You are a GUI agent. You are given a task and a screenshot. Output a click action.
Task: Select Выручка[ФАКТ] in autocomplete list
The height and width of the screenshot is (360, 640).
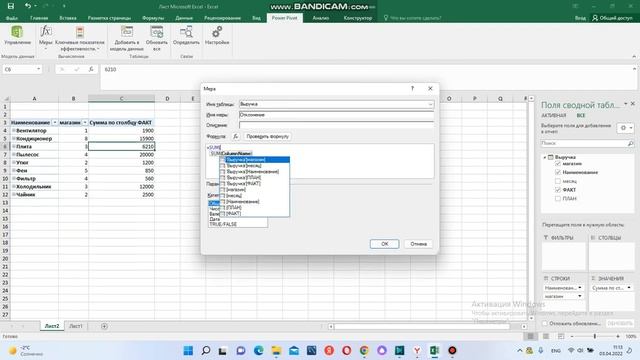255,184
